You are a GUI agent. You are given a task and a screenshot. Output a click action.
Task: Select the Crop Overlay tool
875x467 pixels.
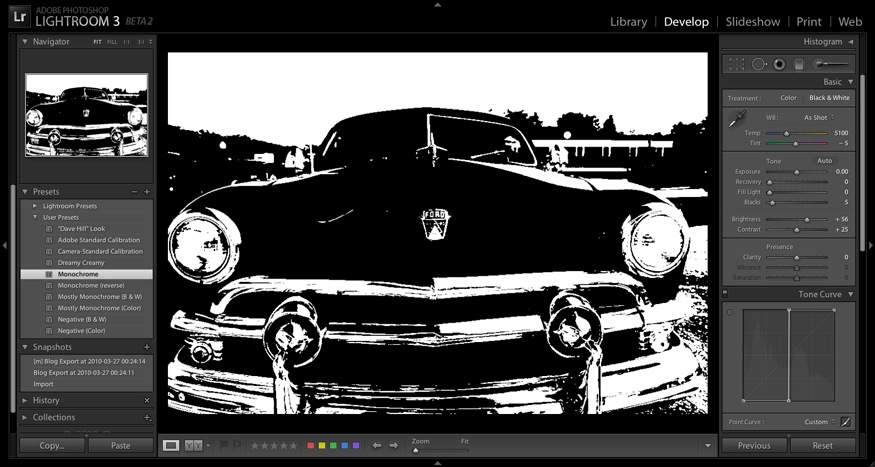point(737,64)
